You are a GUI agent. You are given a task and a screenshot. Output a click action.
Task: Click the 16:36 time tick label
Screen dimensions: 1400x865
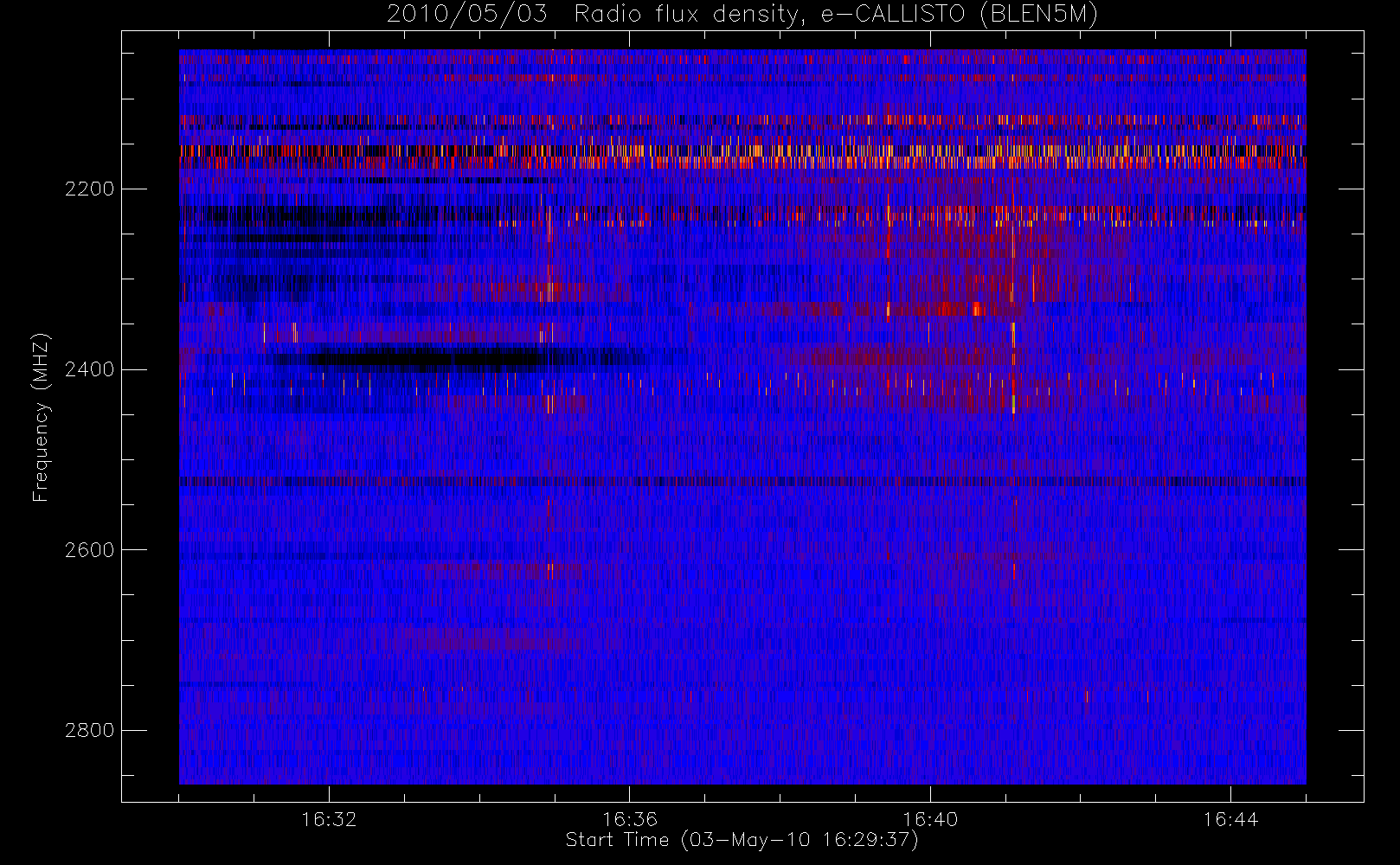tap(630, 819)
